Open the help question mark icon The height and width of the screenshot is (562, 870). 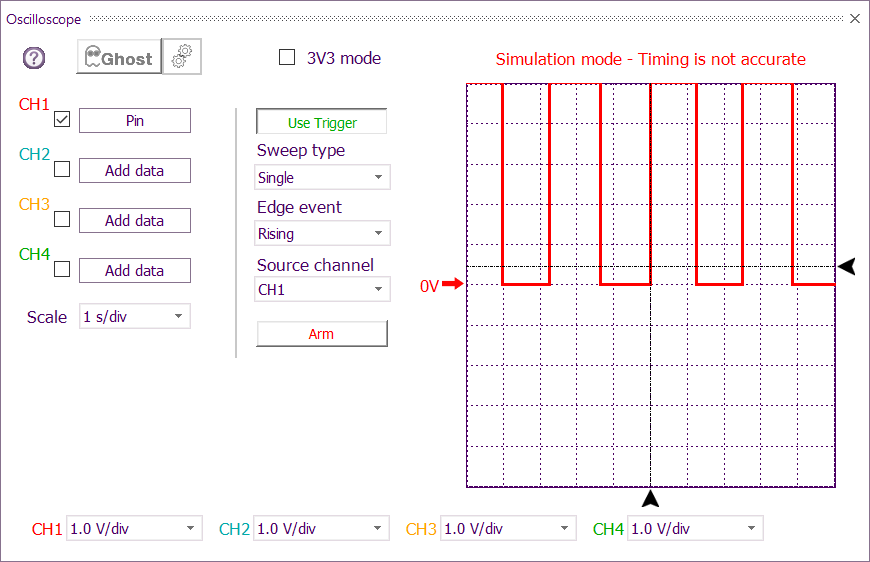click(34, 58)
